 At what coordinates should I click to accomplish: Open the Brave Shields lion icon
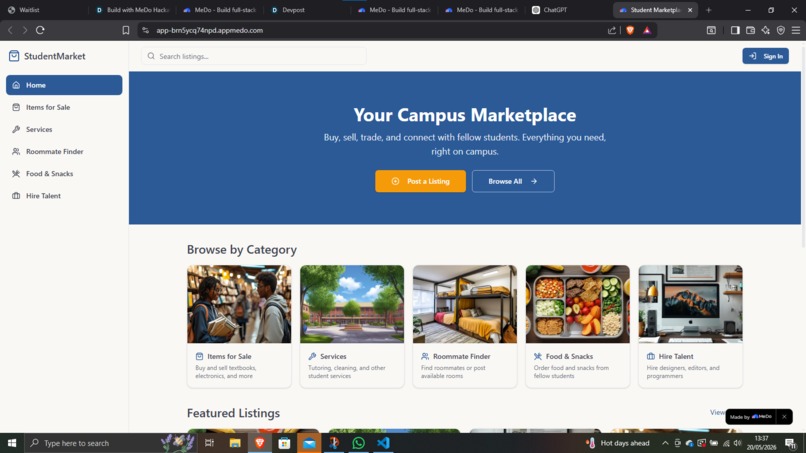[x=630, y=30]
